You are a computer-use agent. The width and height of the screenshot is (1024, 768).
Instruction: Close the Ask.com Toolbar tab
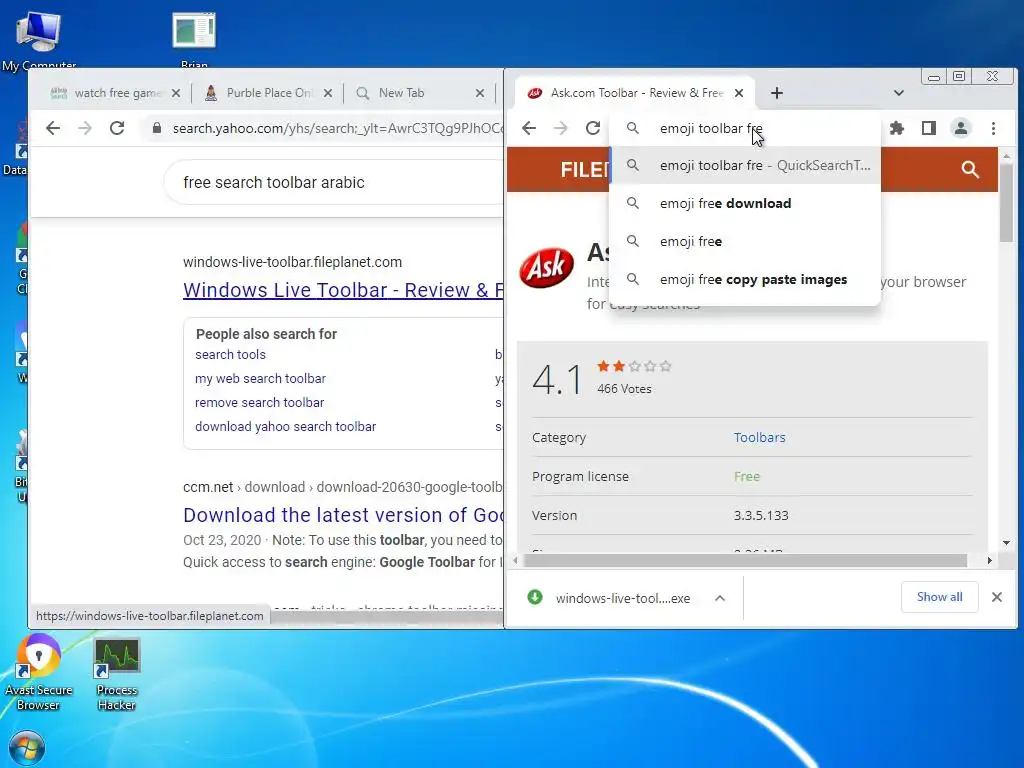tap(739, 93)
